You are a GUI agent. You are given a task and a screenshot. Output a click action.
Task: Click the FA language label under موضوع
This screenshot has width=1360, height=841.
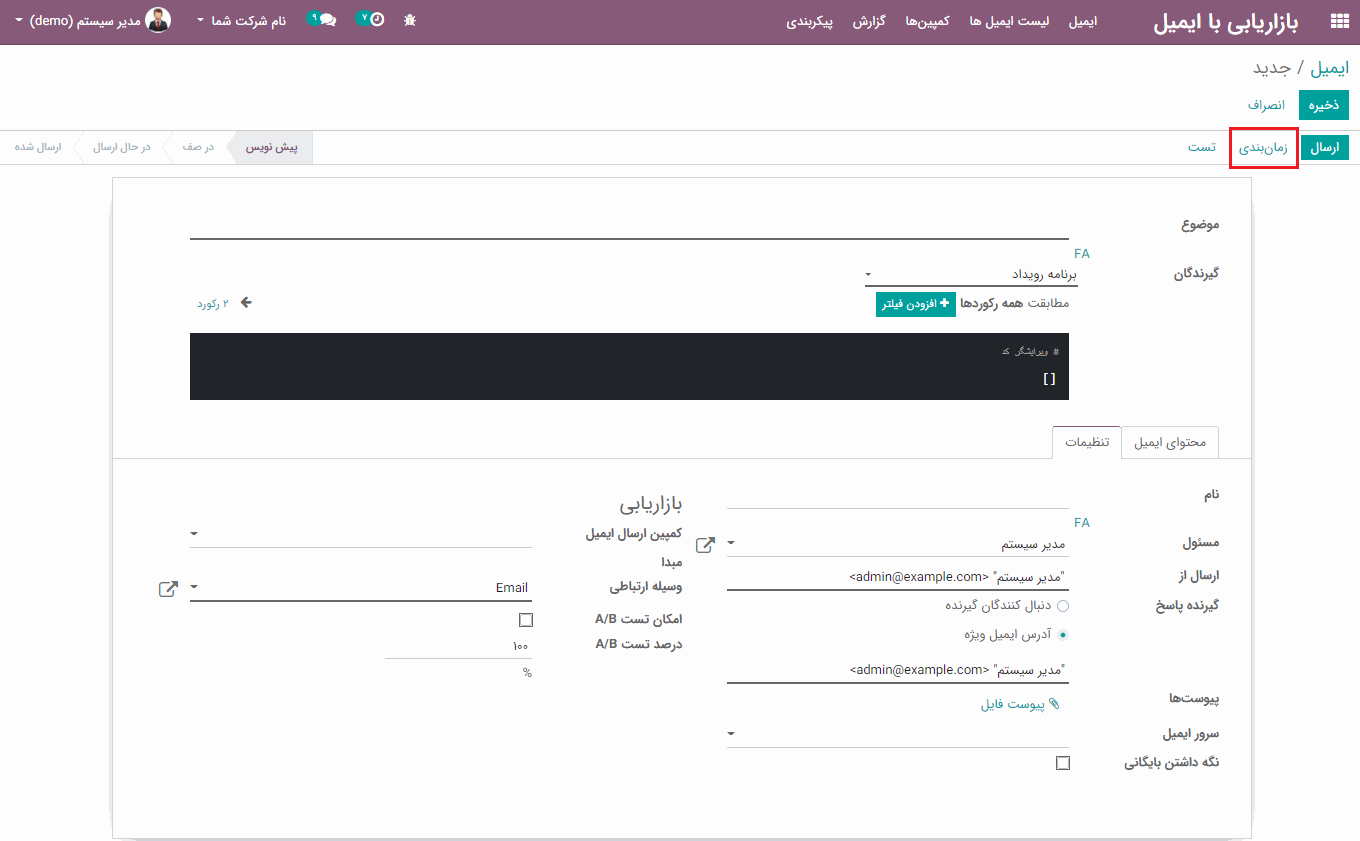[1082, 254]
